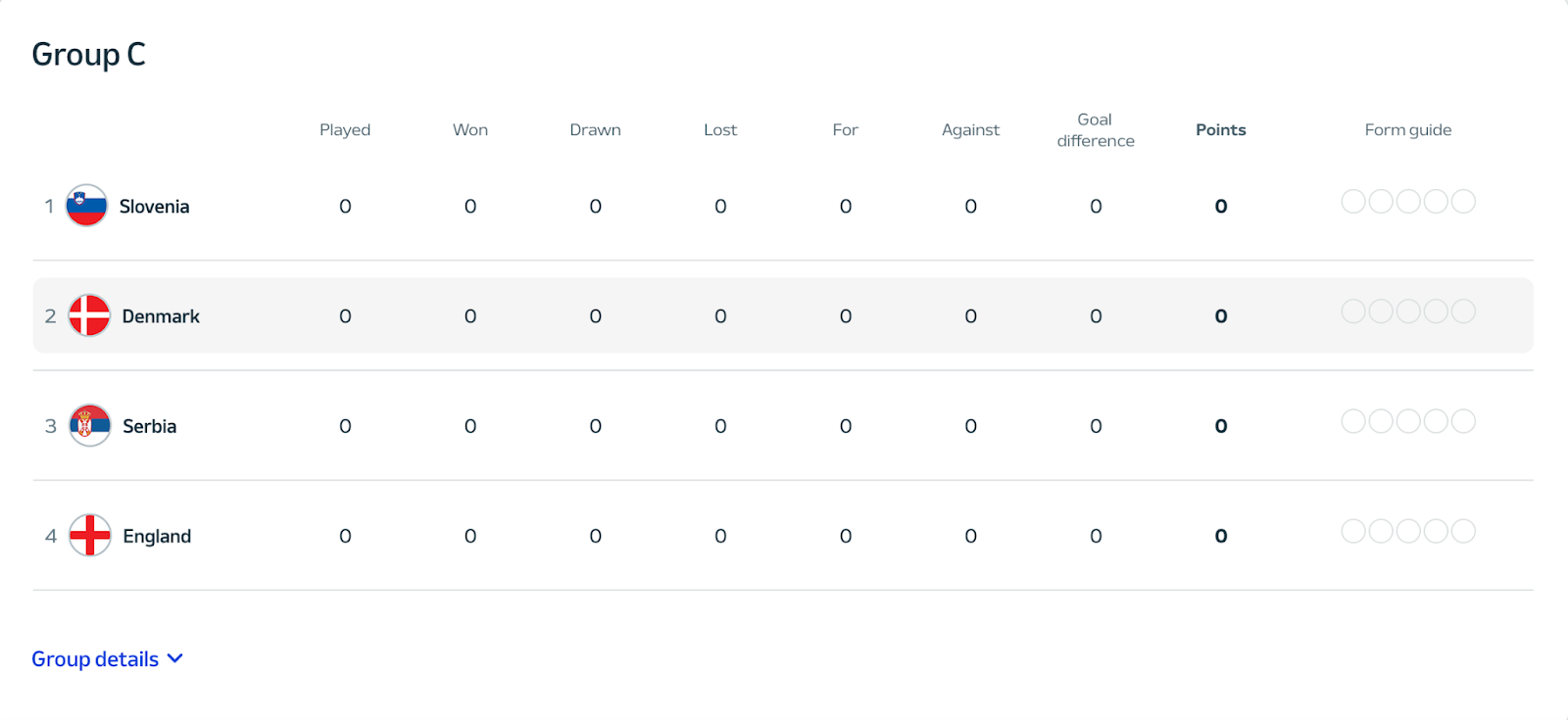Click the Points column header

point(1221,129)
